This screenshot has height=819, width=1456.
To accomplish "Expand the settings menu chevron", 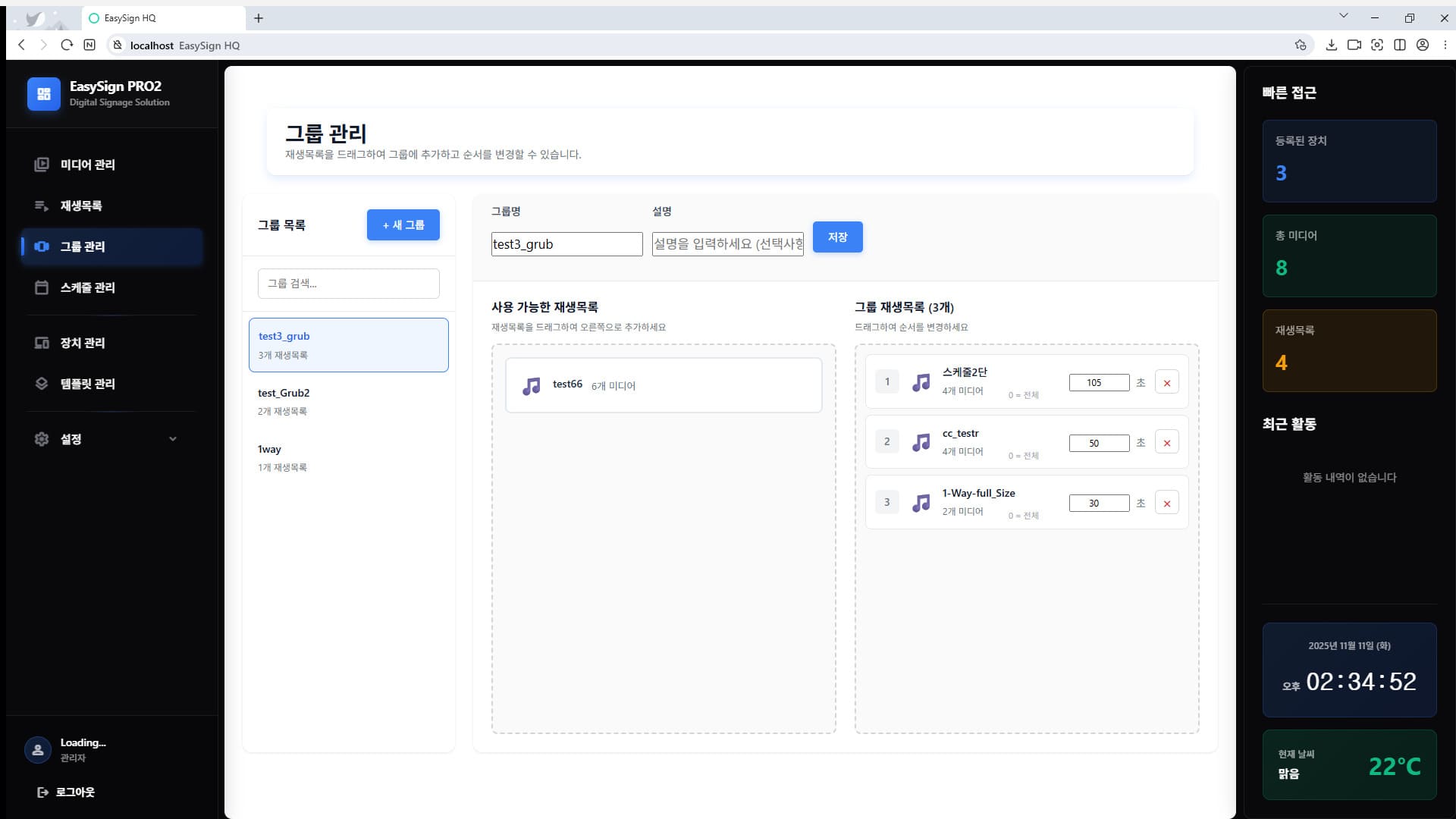I will coord(173,439).
